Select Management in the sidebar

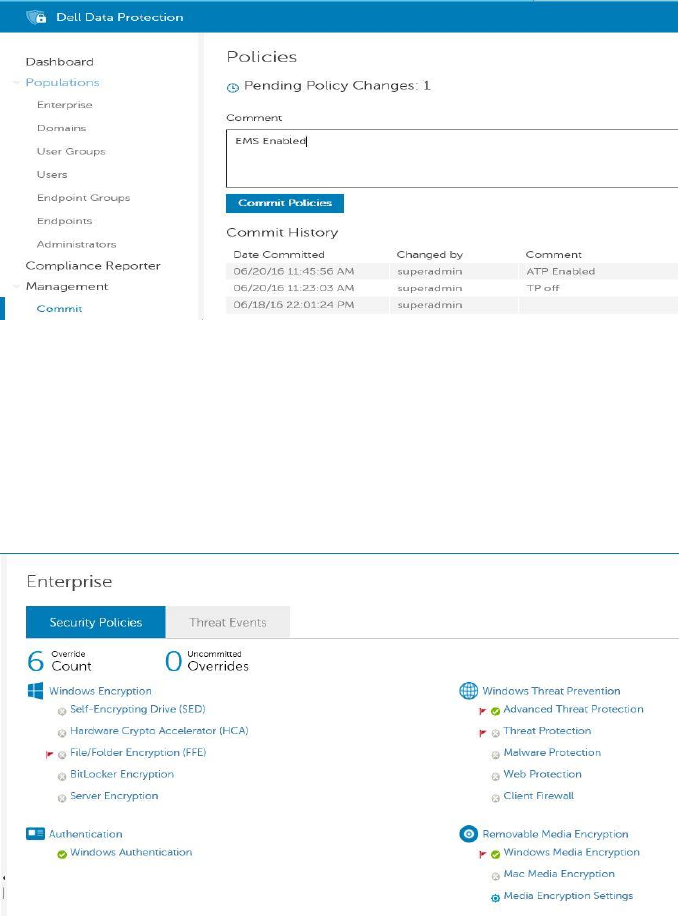click(x=67, y=287)
